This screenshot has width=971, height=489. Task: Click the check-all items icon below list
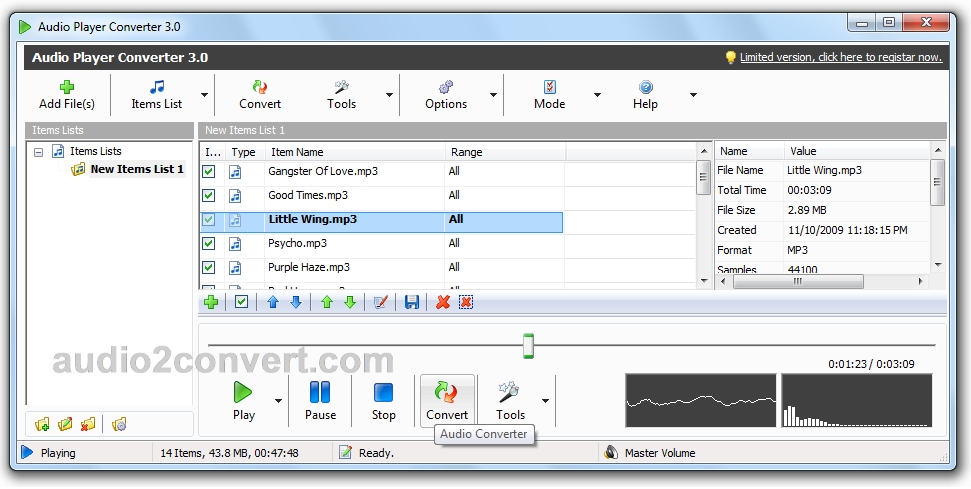(x=242, y=302)
